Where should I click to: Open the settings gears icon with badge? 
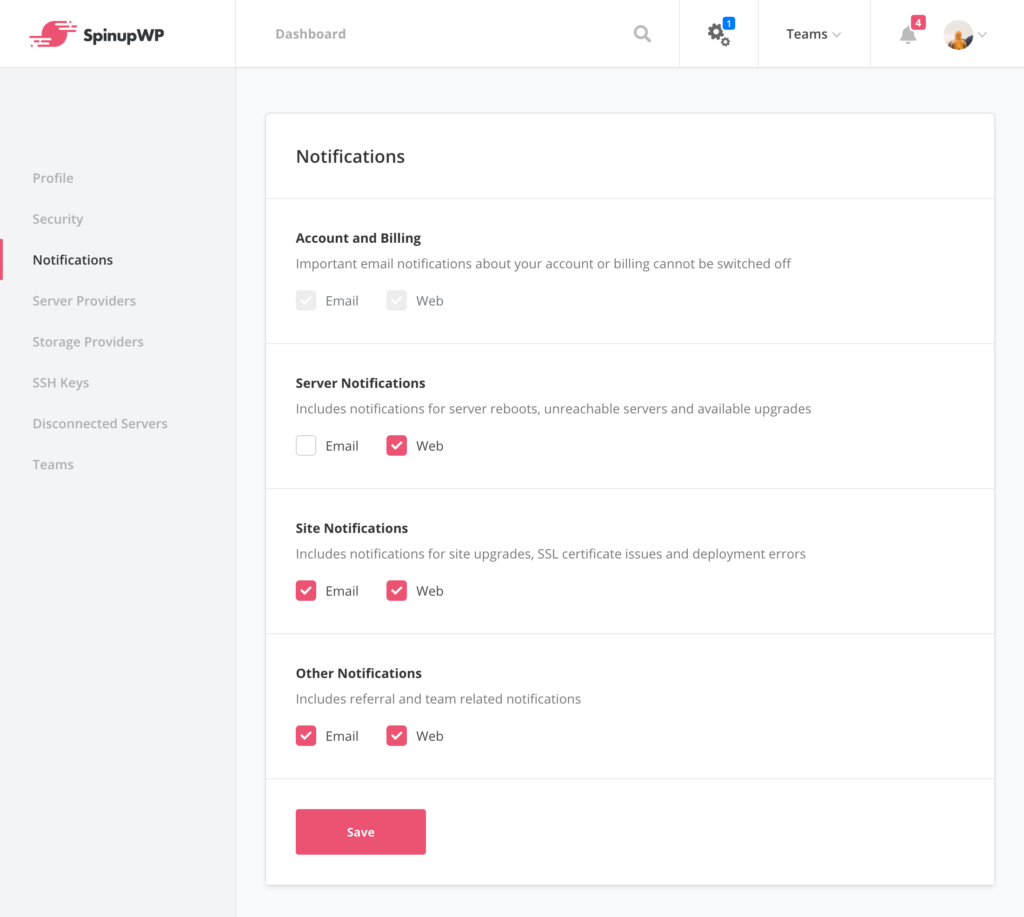pyautogui.click(x=719, y=33)
